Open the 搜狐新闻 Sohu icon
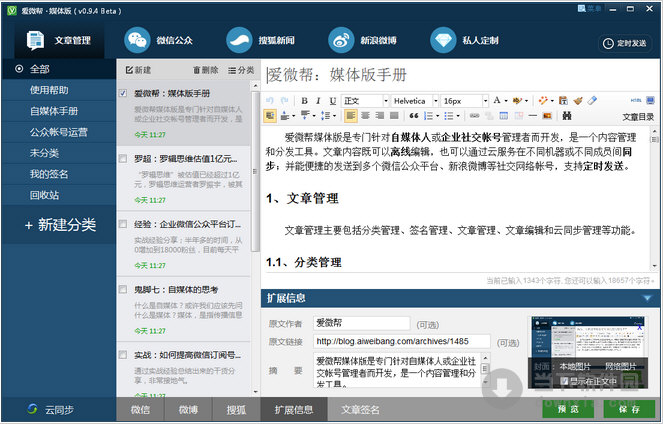The height and width of the screenshot is (427, 663). 239,41
